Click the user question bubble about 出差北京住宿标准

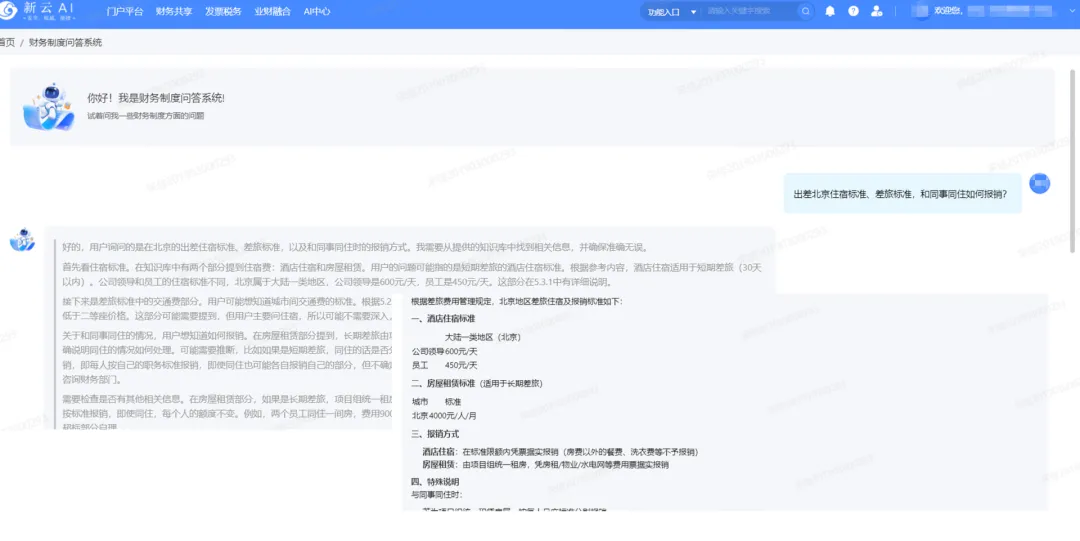(902, 194)
